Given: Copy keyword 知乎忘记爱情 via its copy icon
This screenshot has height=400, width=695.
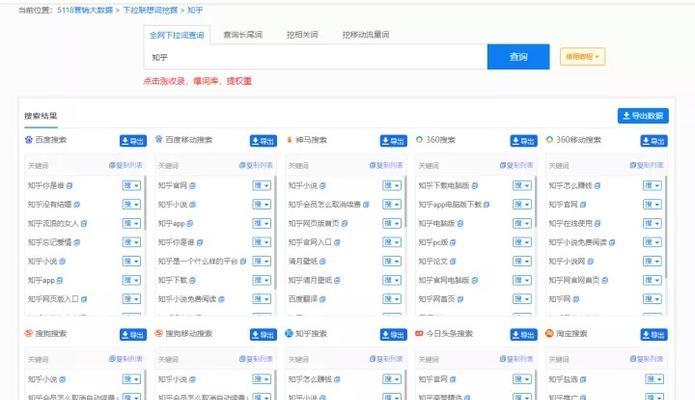Looking at the screenshot, I should pyautogui.click(x=77, y=243).
